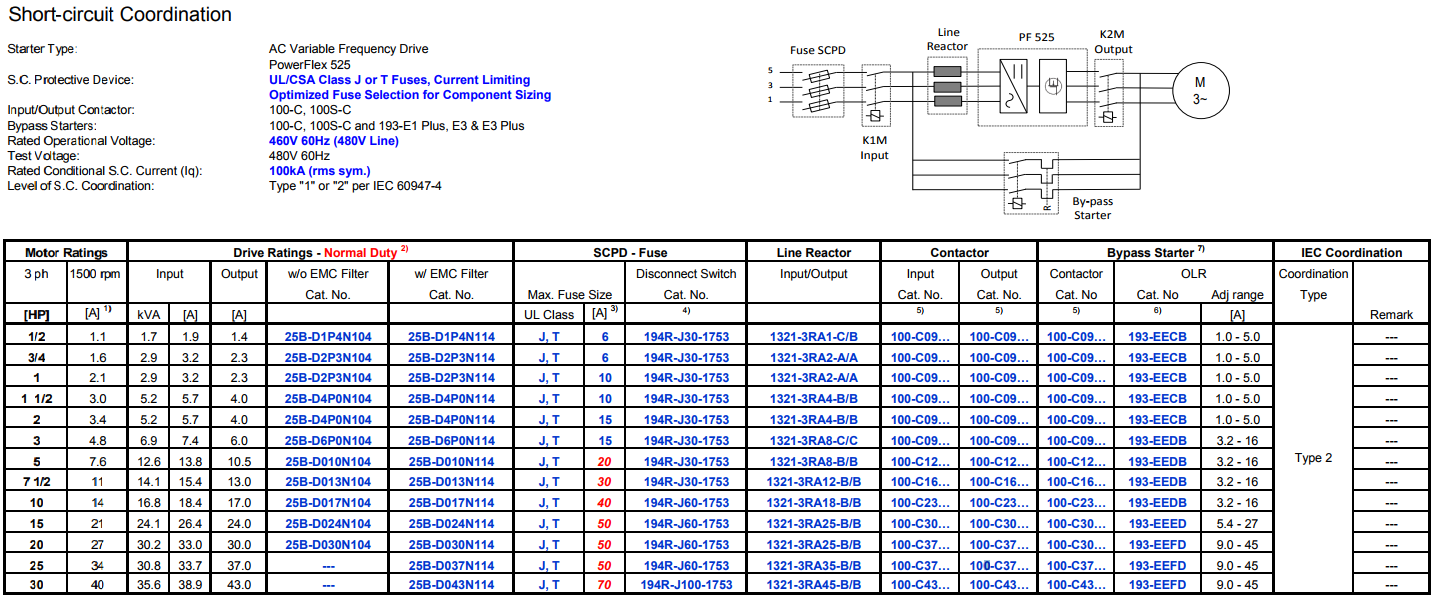Select EMC filter catalog number 25B-D037N114
Screen dimensions: 1431x595
pos(452,565)
